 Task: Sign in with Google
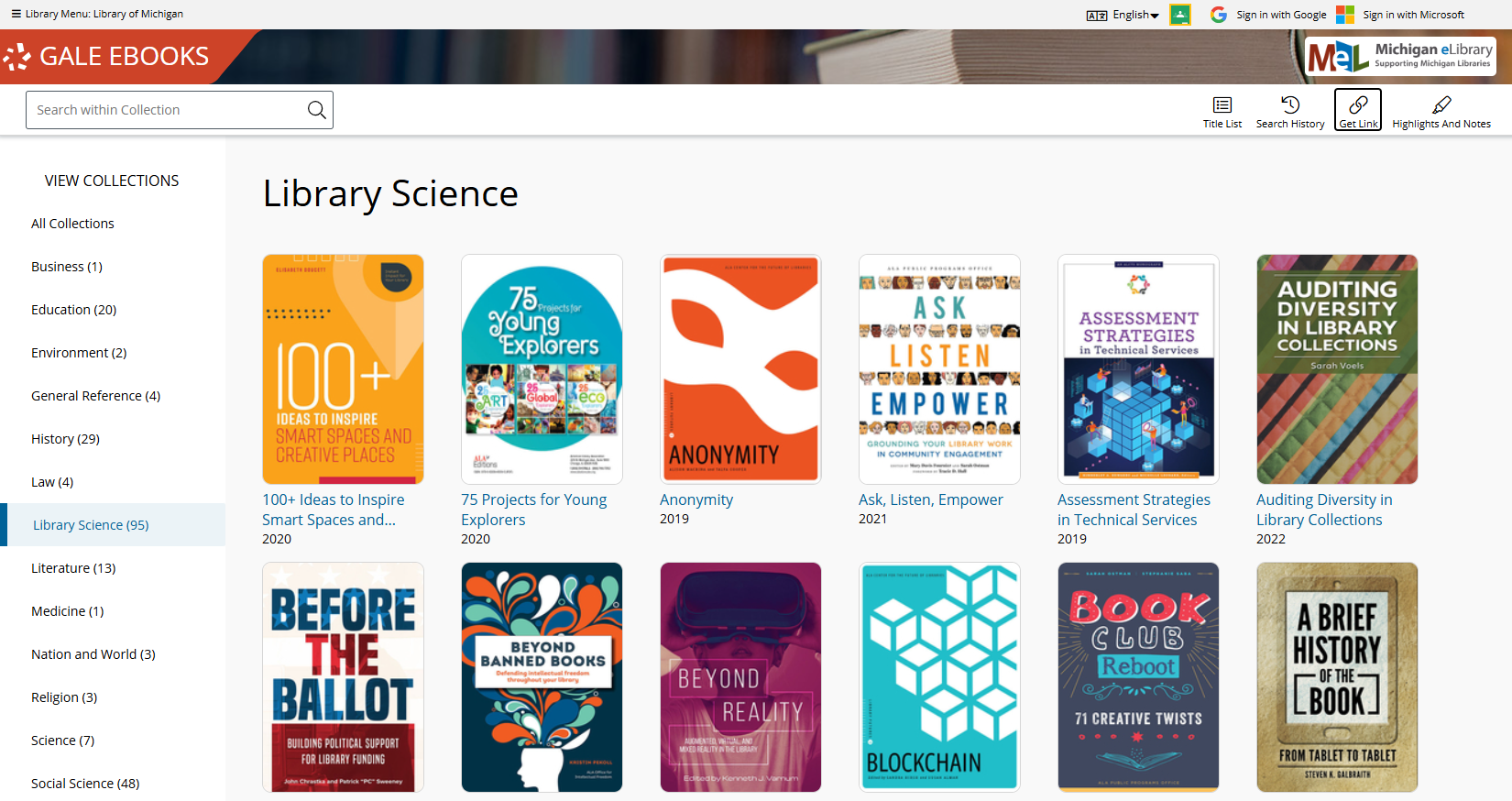pyautogui.click(x=1268, y=15)
